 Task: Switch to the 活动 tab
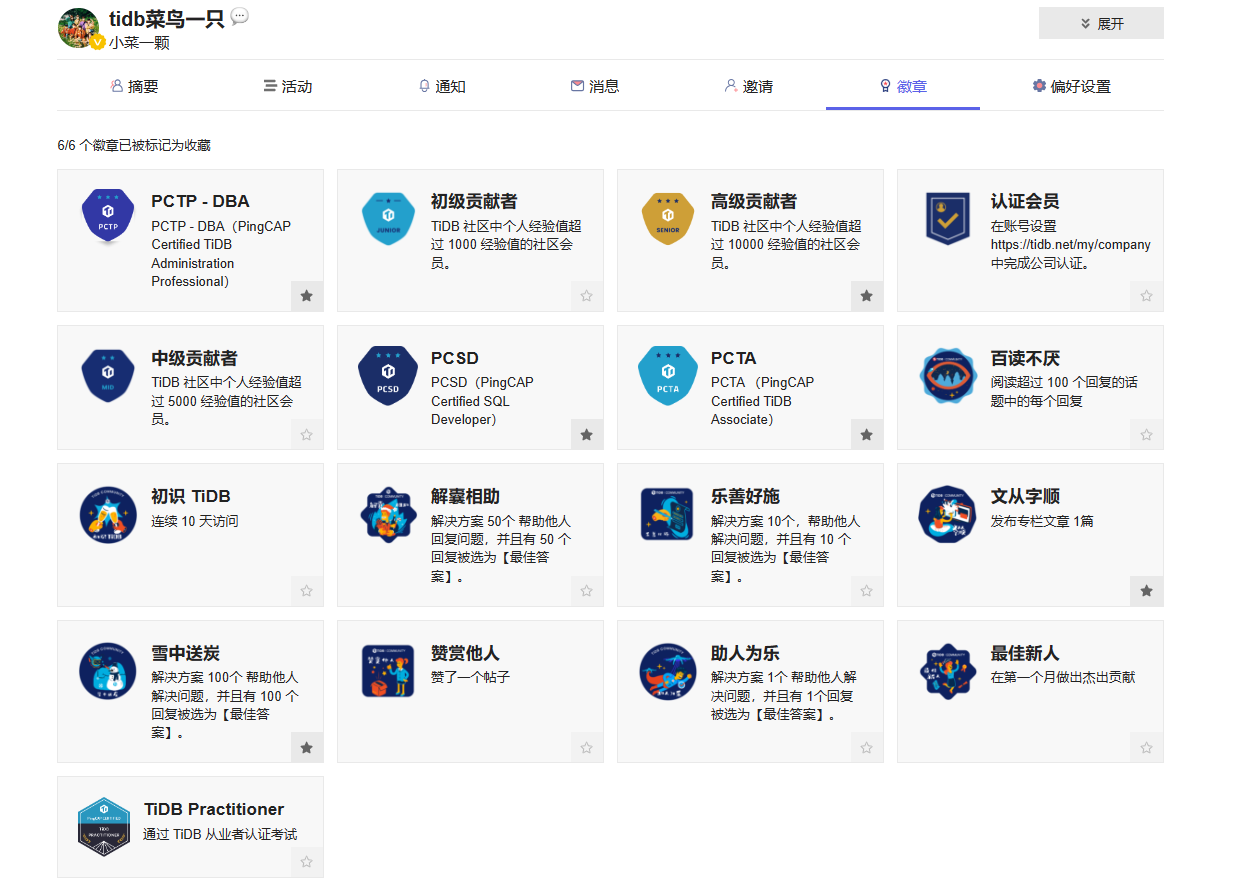pos(288,86)
